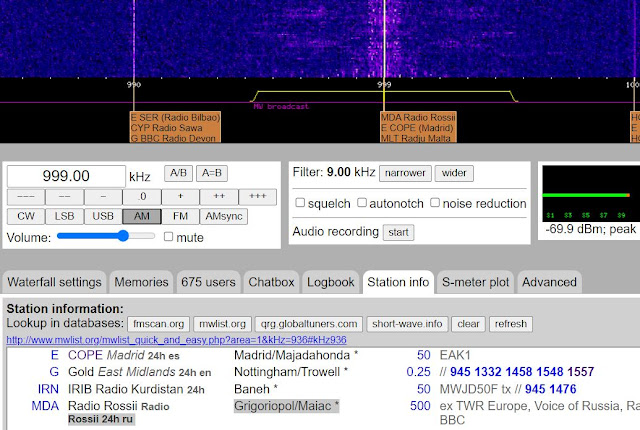Click the refresh button
The image size is (640, 430).
tap(511, 324)
